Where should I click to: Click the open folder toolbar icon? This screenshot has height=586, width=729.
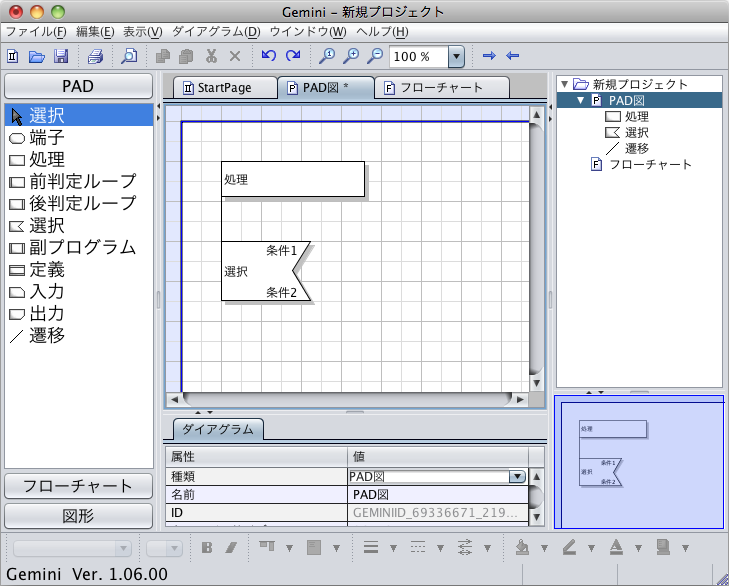37,56
